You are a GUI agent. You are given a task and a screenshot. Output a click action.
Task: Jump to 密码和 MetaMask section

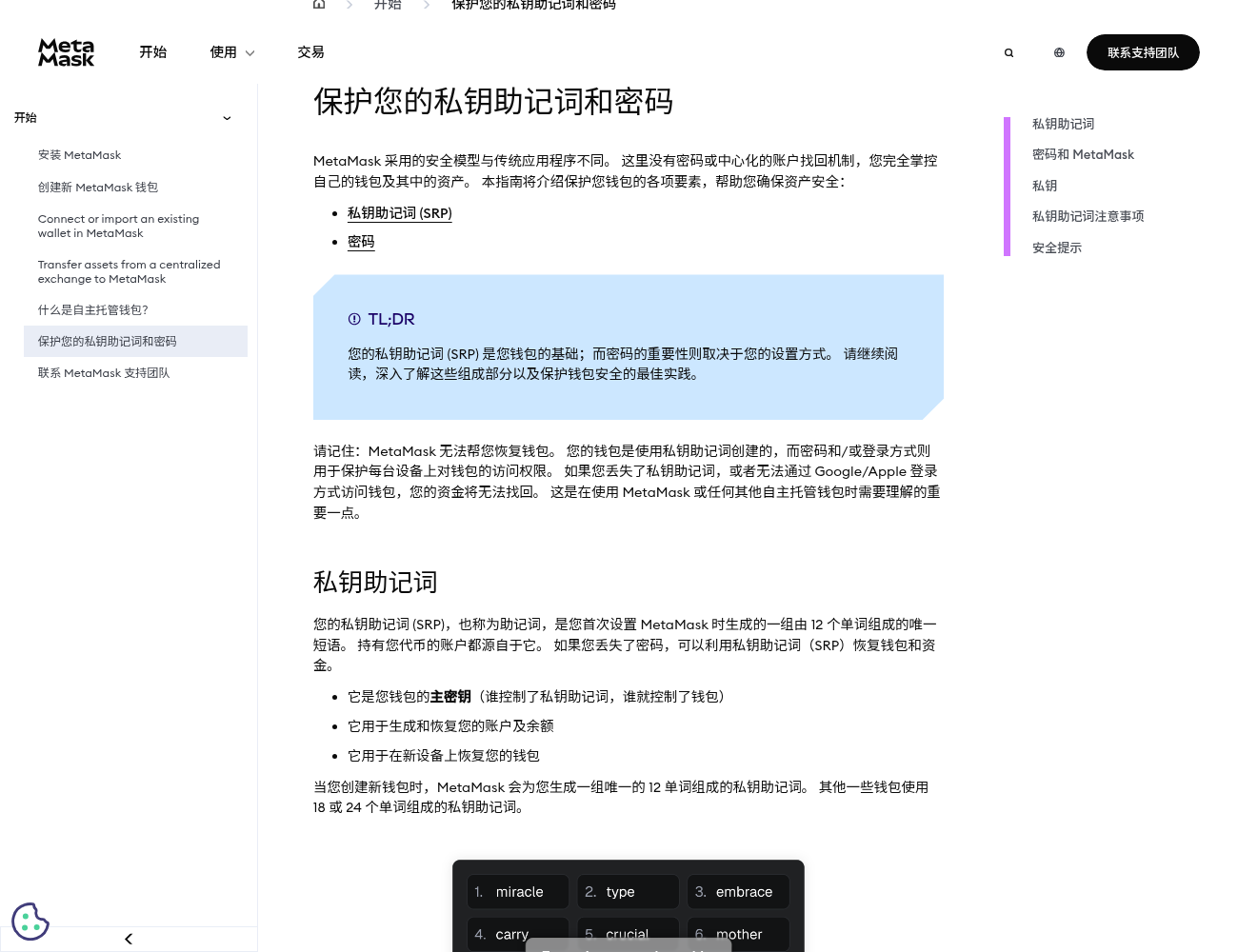[x=1083, y=154]
